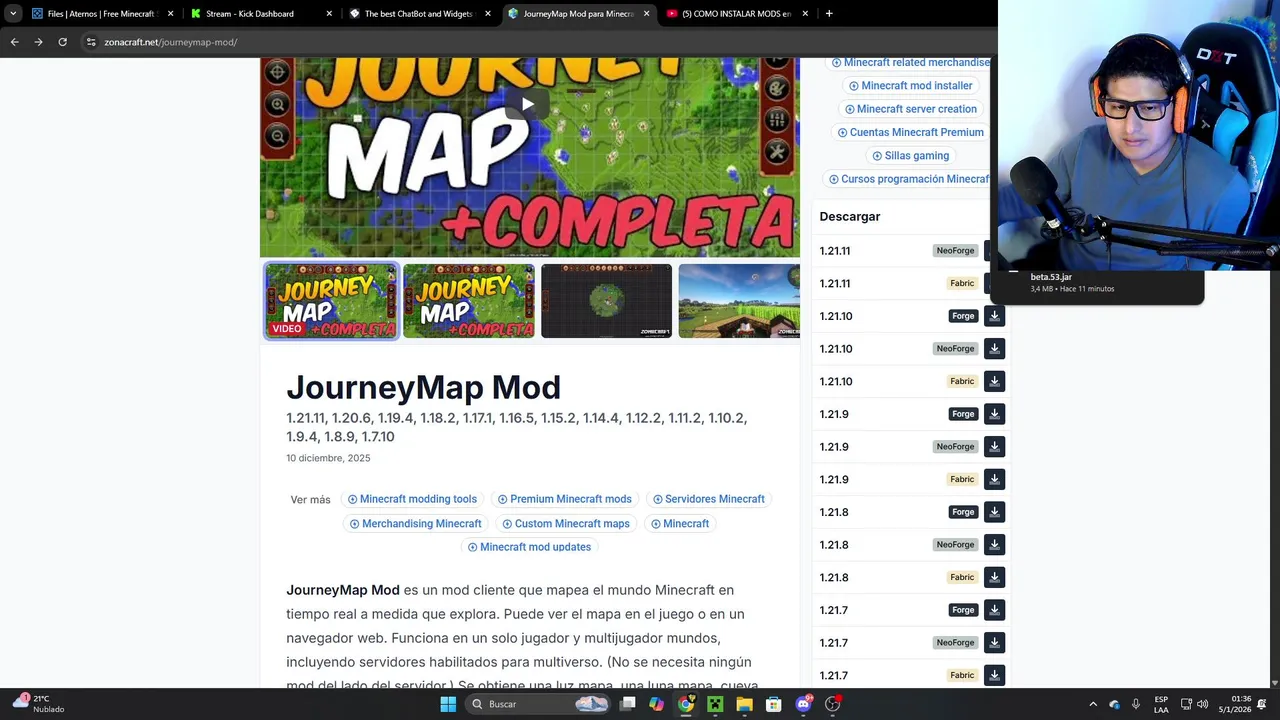Go back to previous page
This screenshot has height=720, width=1280.
(14, 42)
